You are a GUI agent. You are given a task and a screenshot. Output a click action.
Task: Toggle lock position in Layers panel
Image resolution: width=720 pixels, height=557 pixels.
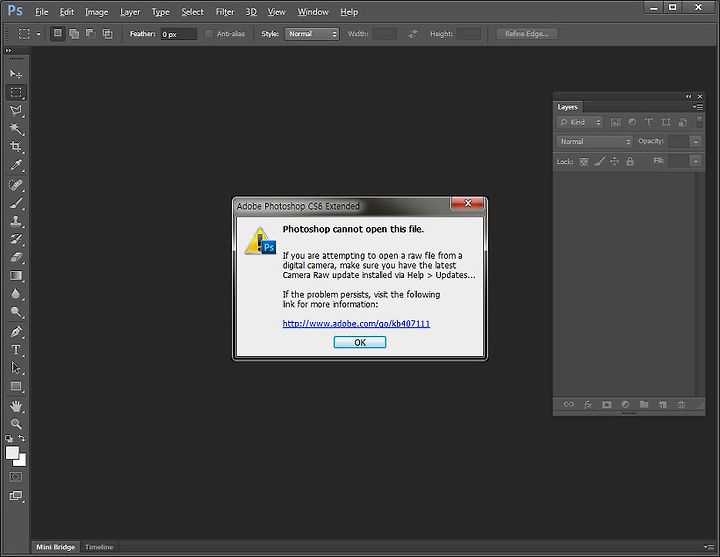[614, 161]
